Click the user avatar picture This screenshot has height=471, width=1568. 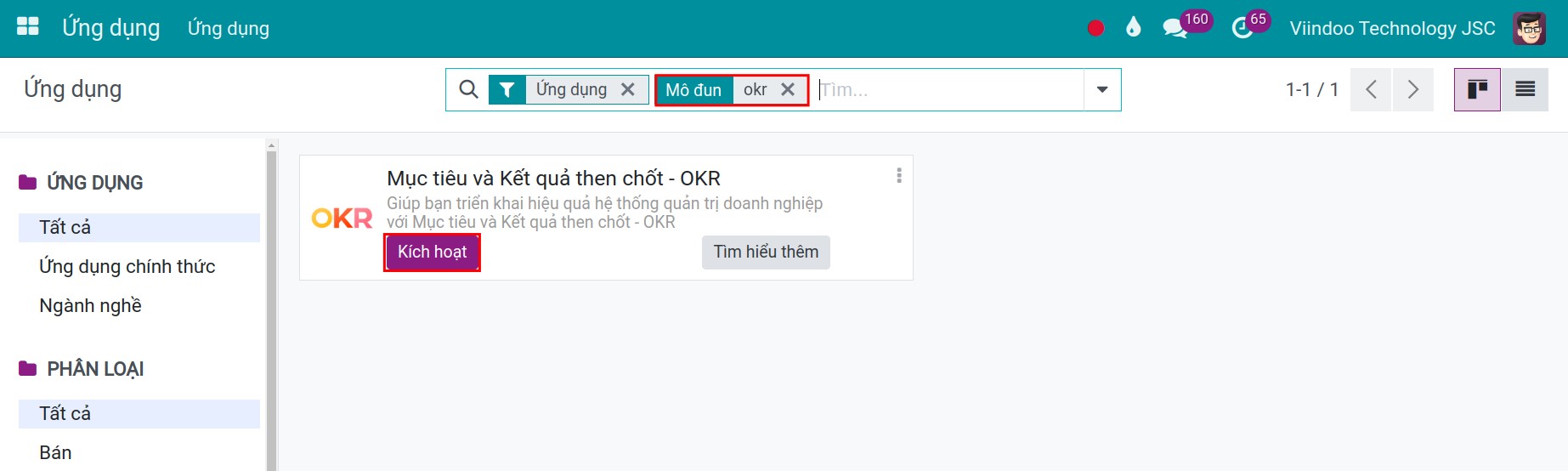point(1530,28)
